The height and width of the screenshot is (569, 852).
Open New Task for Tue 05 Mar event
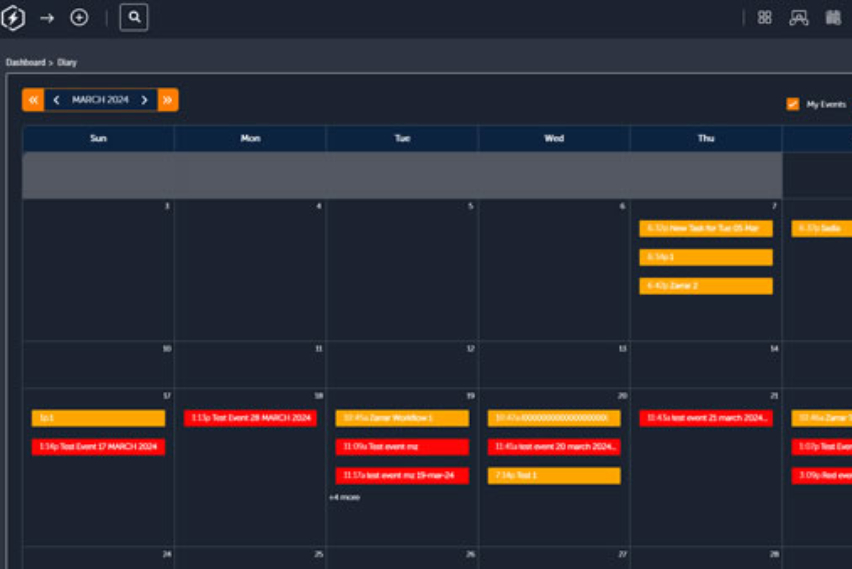pos(706,229)
